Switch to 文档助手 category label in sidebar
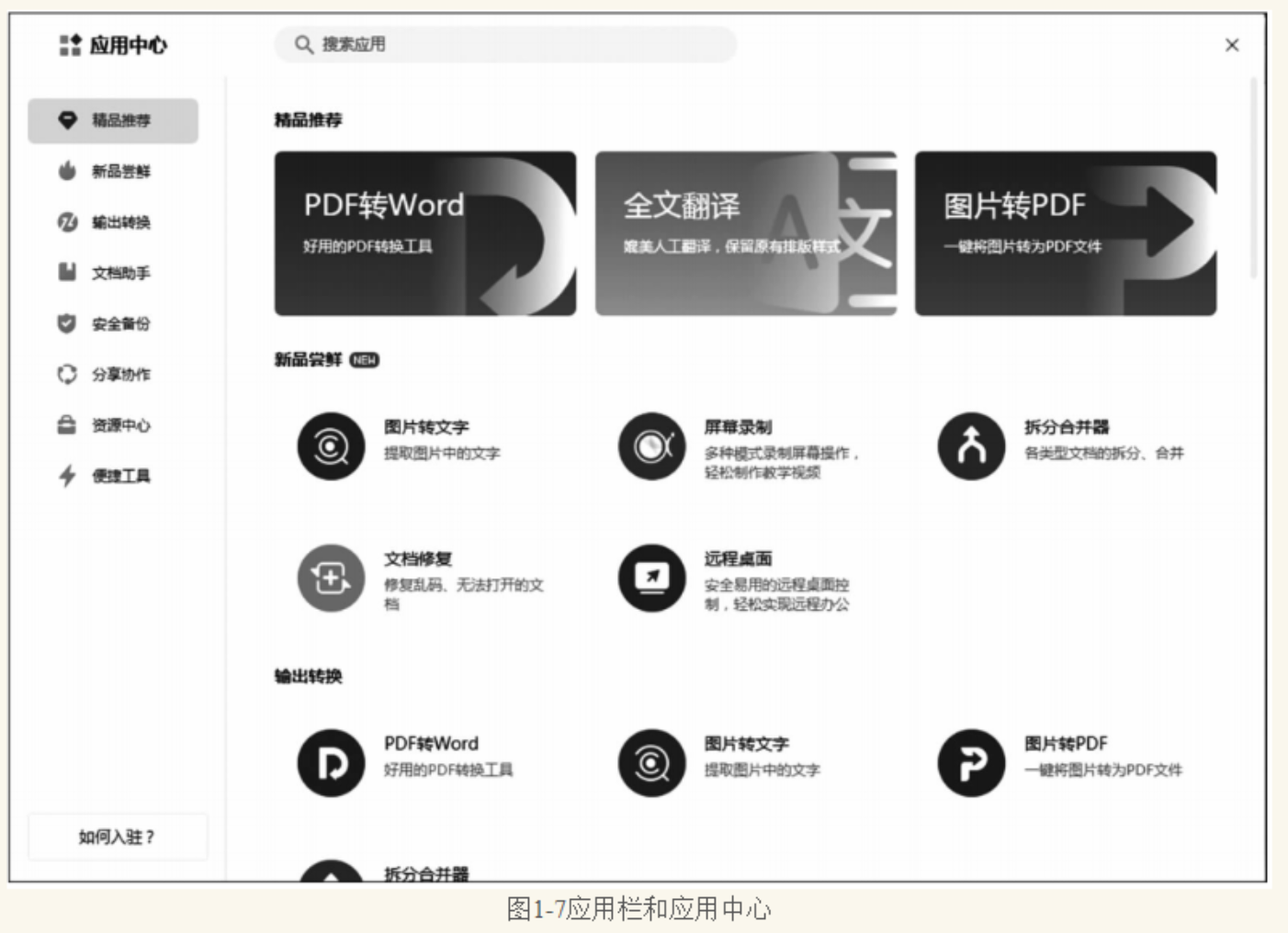 coord(120,273)
